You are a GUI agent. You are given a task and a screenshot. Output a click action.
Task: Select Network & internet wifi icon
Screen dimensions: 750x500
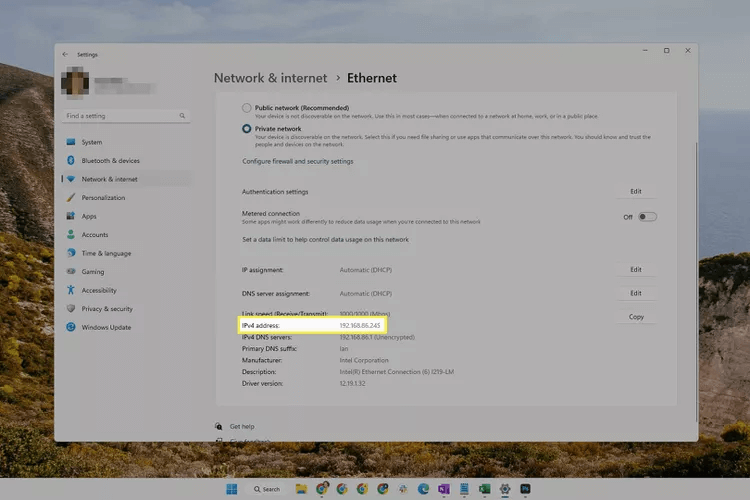coord(71,179)
